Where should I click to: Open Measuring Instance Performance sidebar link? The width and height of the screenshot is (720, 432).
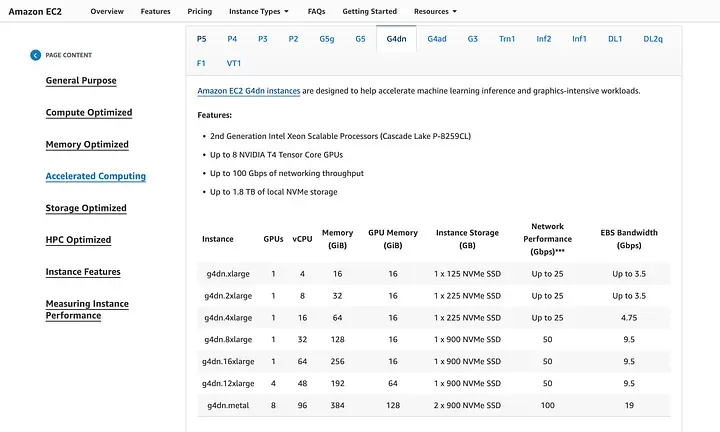[x=87, y=309]
